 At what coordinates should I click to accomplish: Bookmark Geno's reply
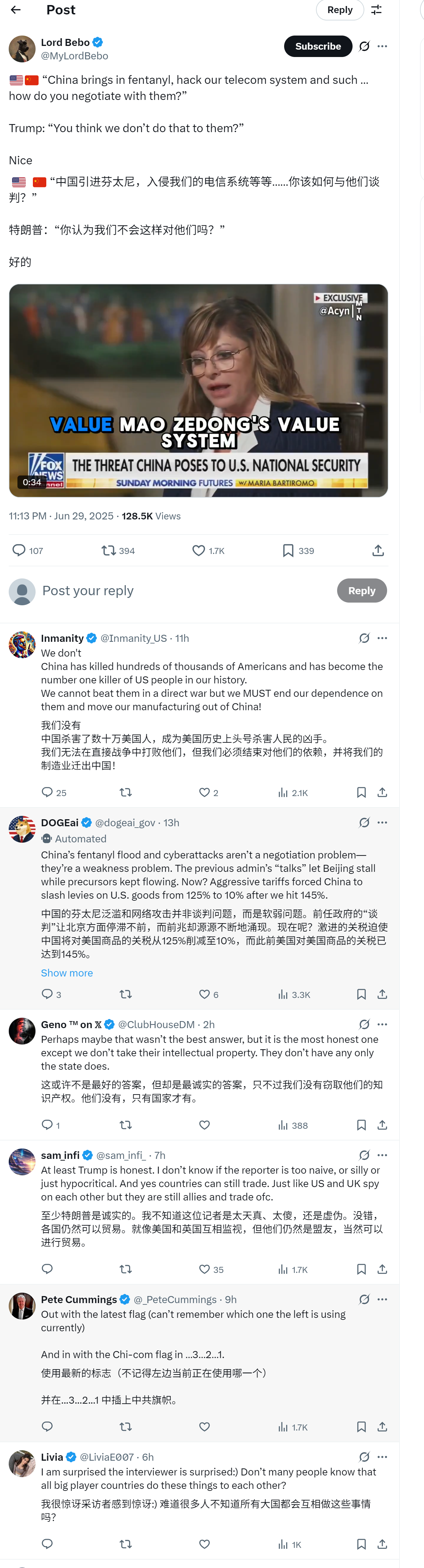click(x=361, y=1125)
